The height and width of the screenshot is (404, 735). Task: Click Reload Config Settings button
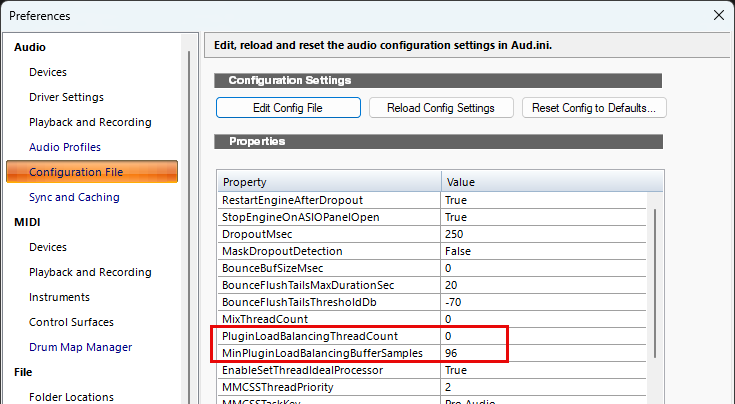441,108
